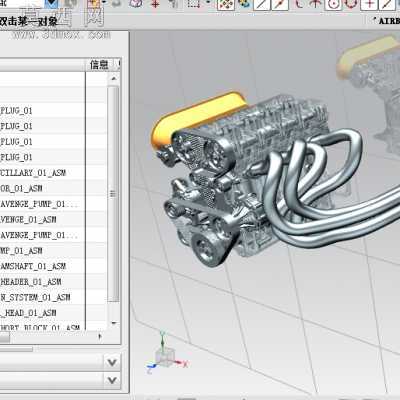Viewport: 400px width, 400px height.
Task: Select the N_SYSTEM_01_ASM component row
Action: (42, 297)
